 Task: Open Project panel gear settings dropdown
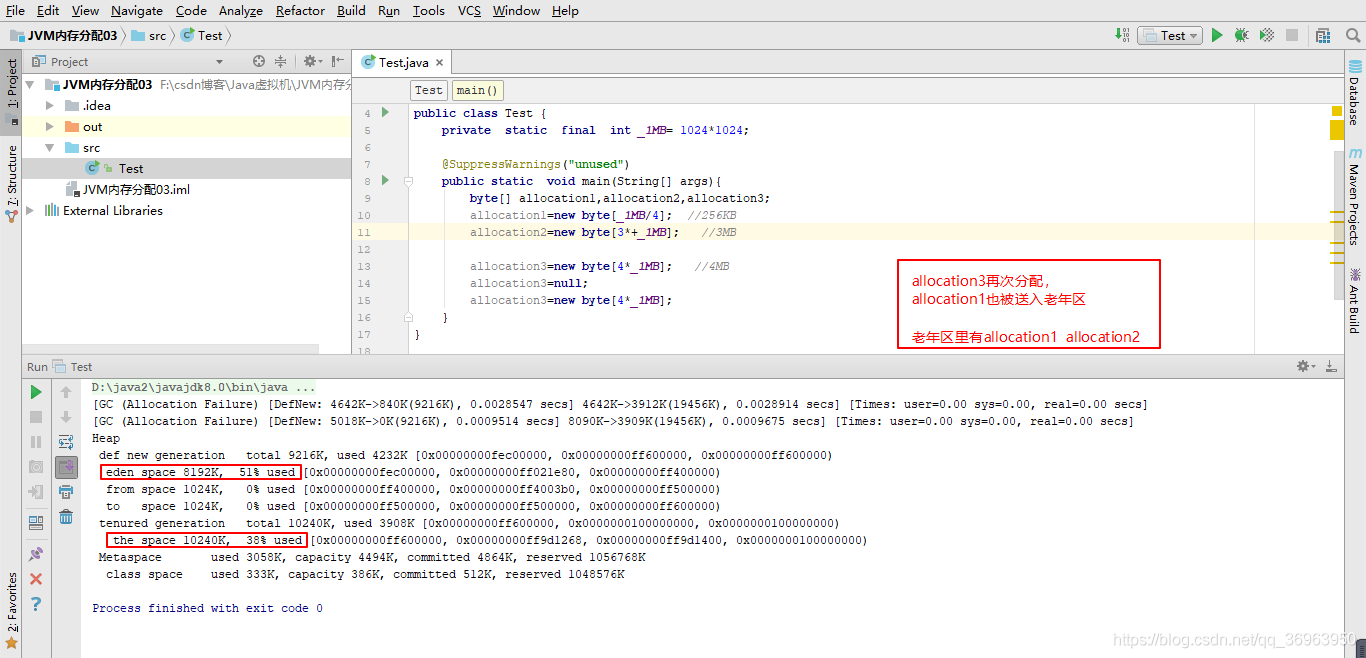(x=313, y=61)
